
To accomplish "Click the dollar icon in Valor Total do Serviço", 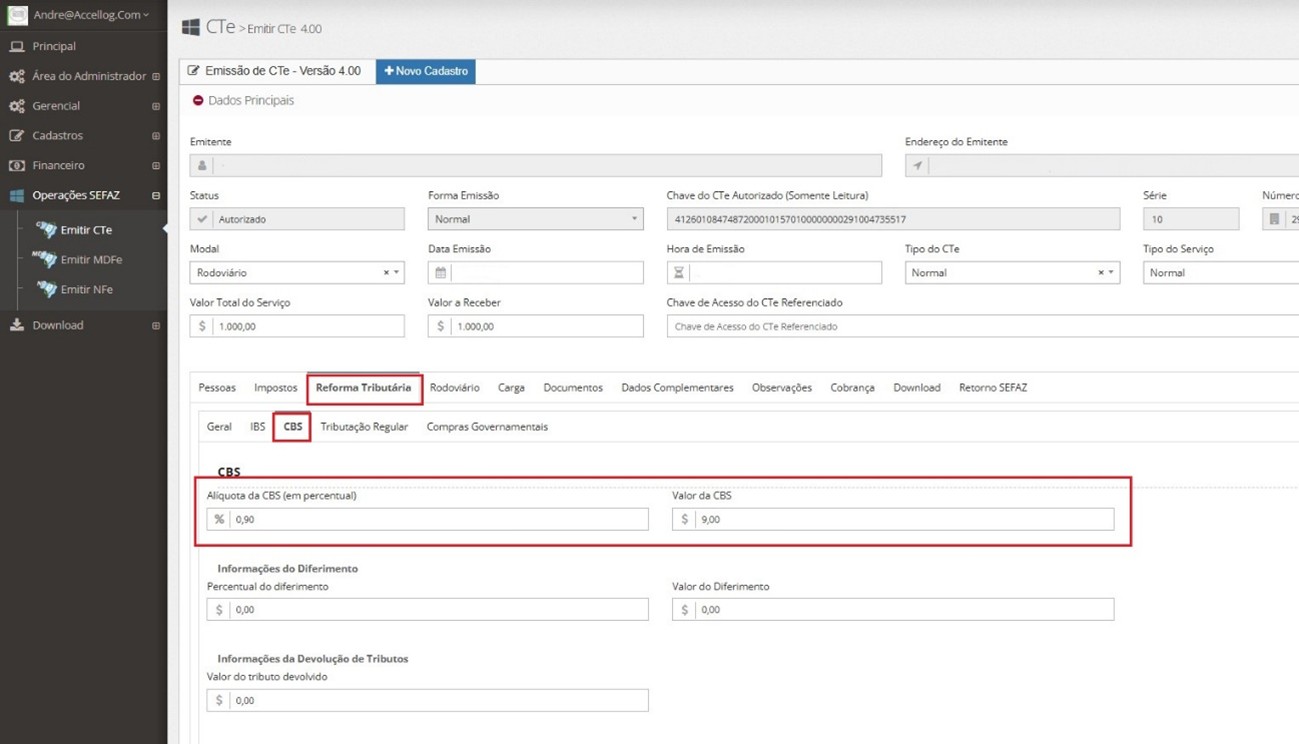I will pos(202,326).
